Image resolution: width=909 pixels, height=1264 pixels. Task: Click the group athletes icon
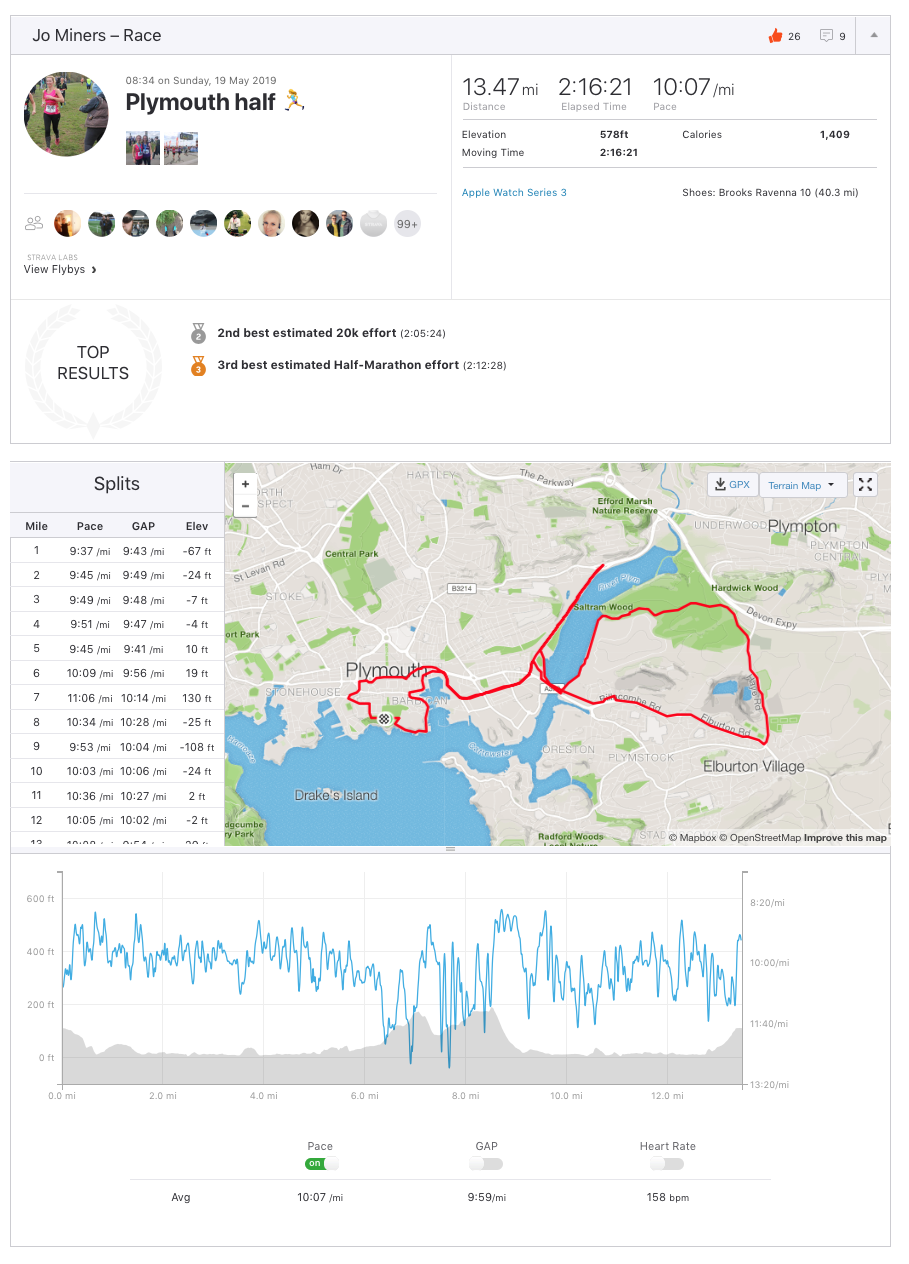35,223
